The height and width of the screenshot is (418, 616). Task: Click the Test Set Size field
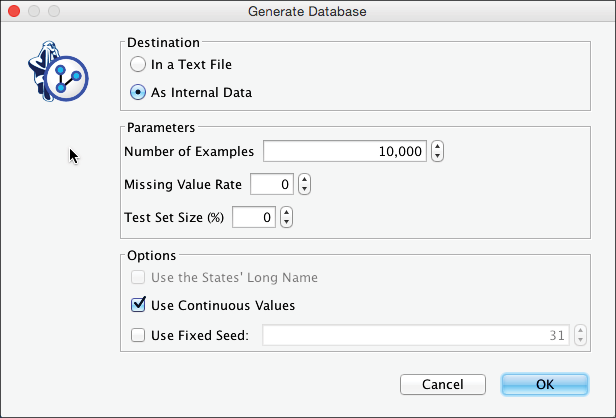pos(253,217)
